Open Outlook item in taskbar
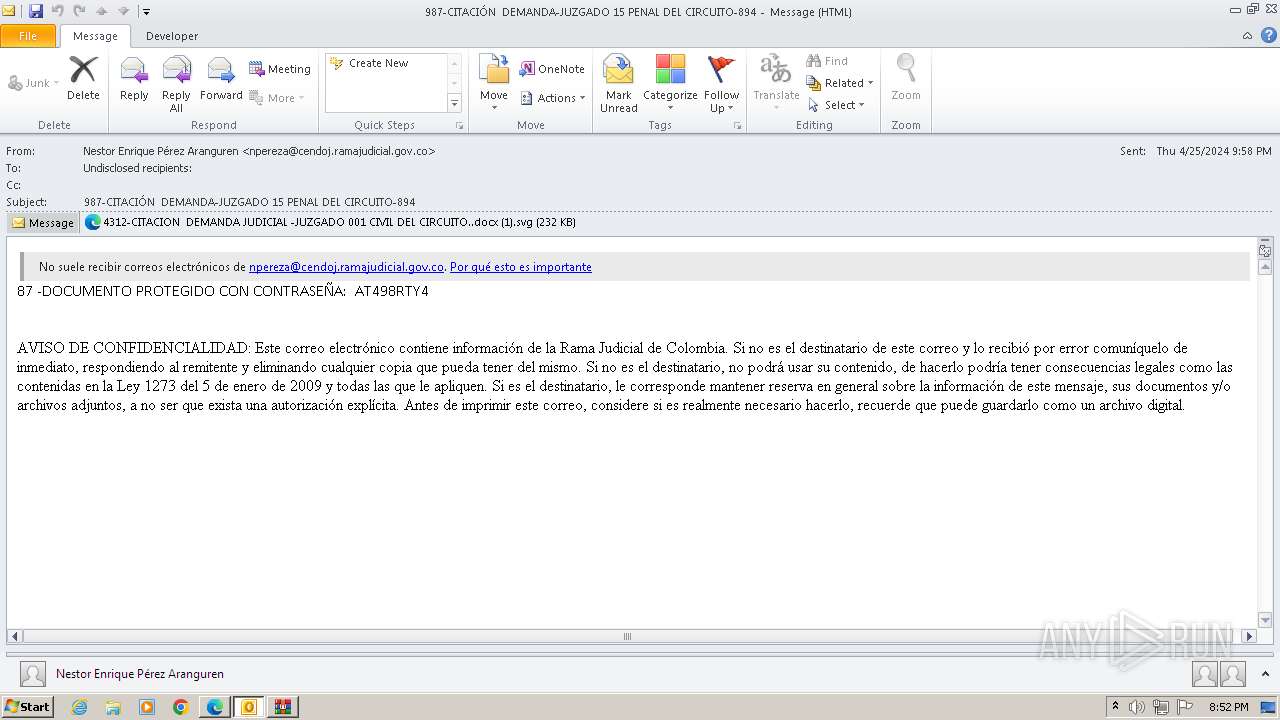The height and width of the screenshot is (720, 1280). [x=249, y=707]
